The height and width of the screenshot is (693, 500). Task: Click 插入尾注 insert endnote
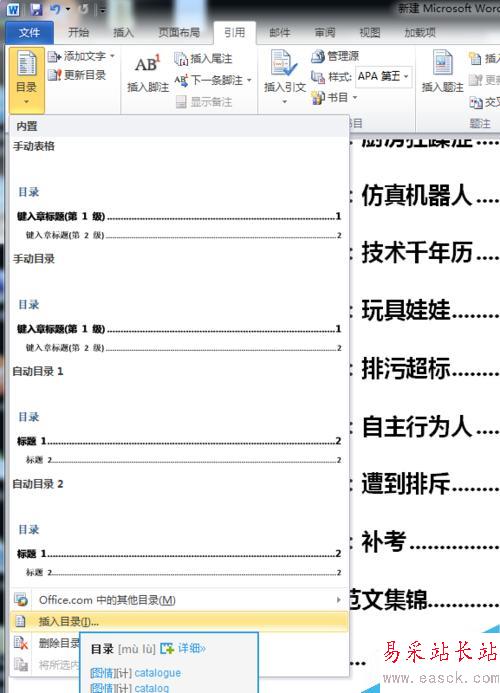[203, 58]
